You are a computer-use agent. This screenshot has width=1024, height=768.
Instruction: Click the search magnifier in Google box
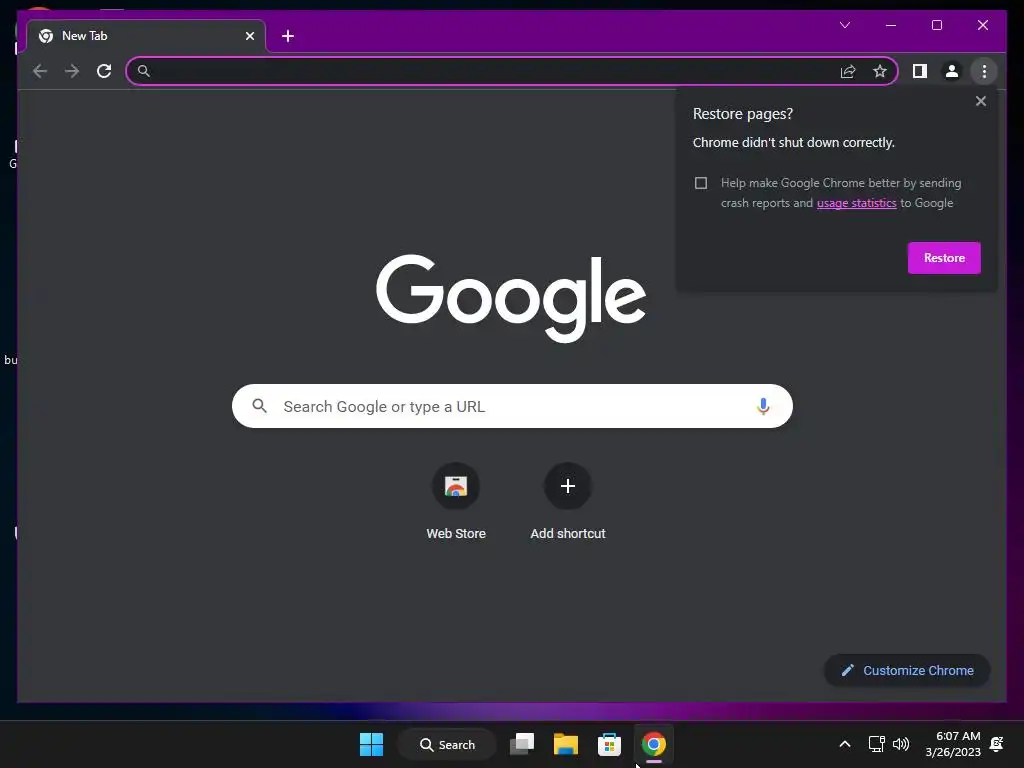pyautogui.click(x=259, y=406)
